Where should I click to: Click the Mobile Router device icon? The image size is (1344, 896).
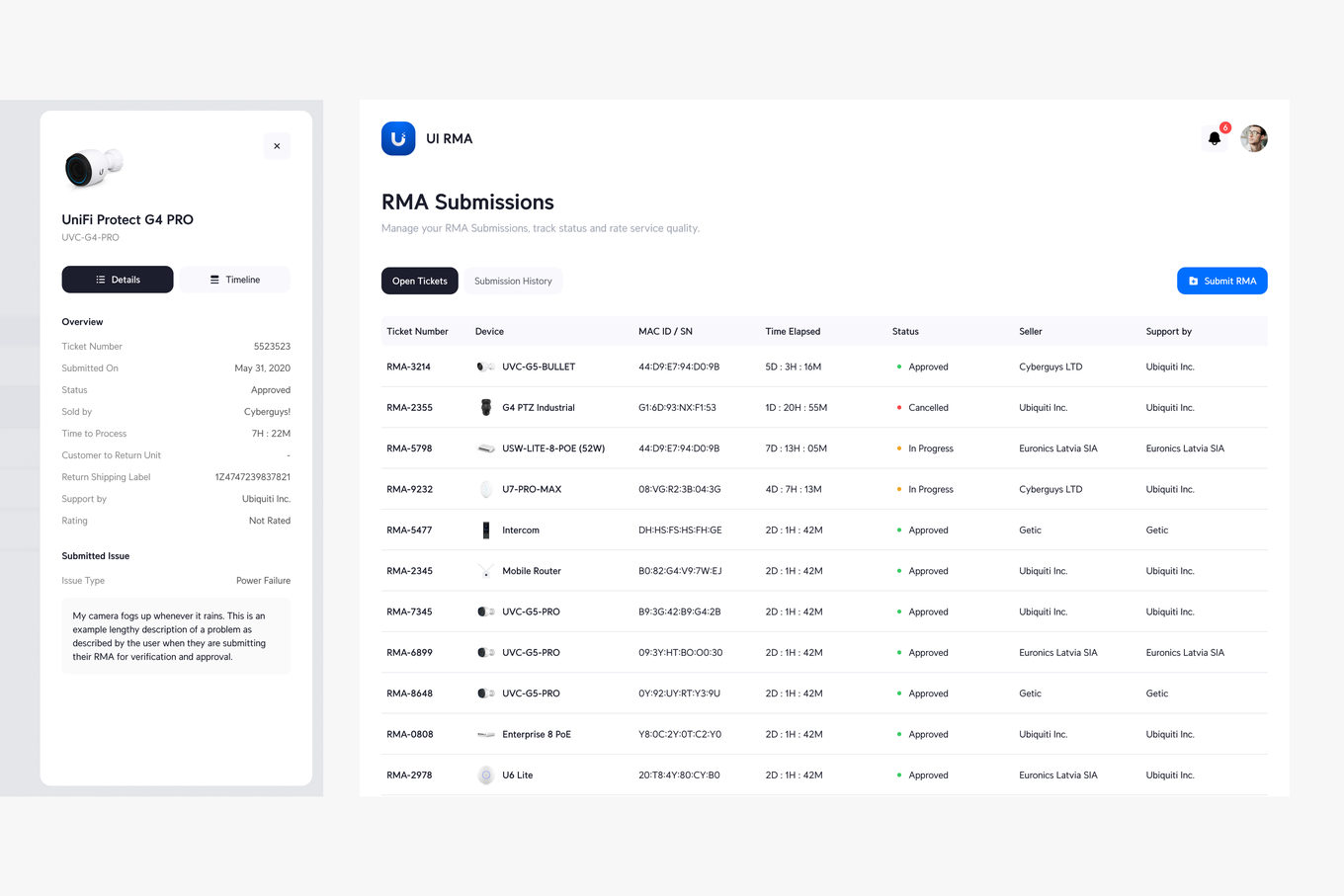pos(485,571)
